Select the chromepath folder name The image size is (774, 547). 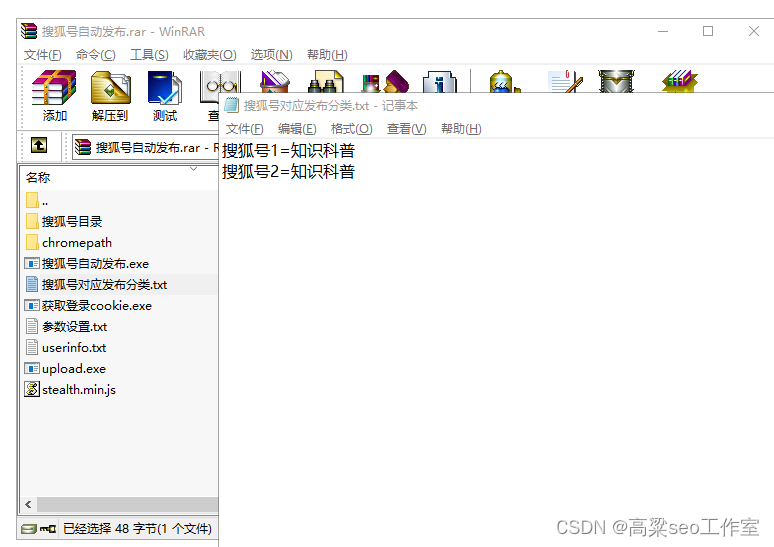click(x=77, y=243)
